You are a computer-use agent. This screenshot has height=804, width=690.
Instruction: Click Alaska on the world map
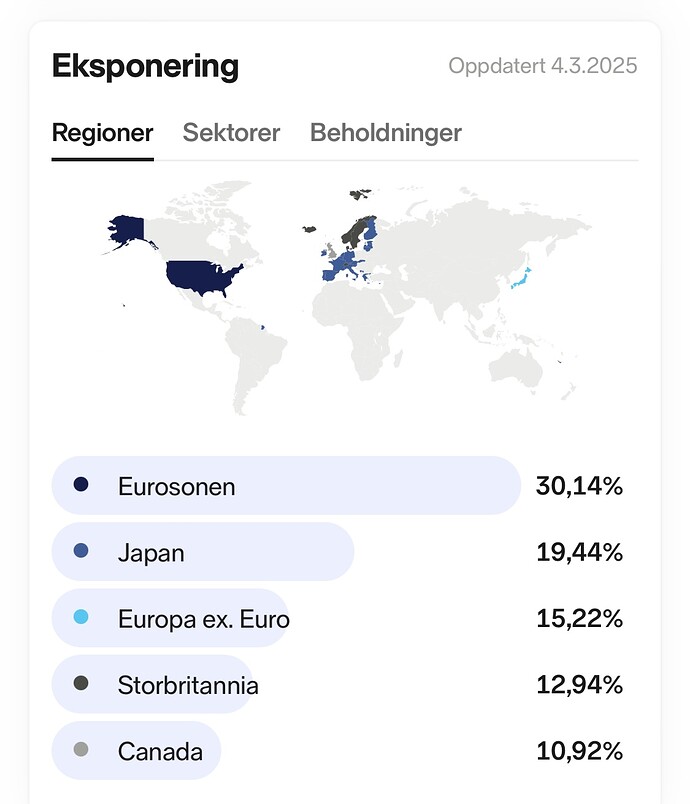[x=128, y=229]
